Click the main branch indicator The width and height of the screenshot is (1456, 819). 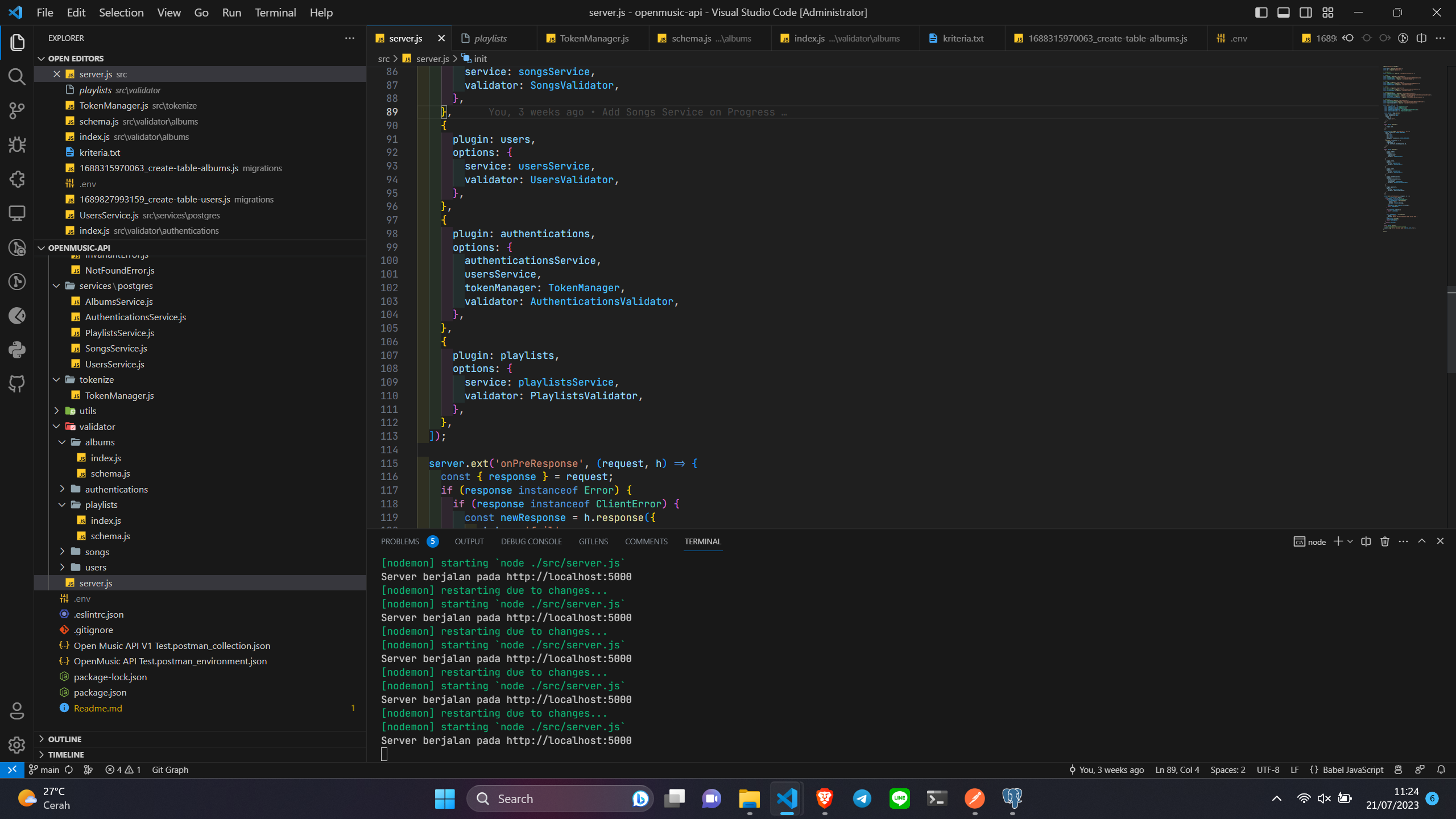coord(44,770)
